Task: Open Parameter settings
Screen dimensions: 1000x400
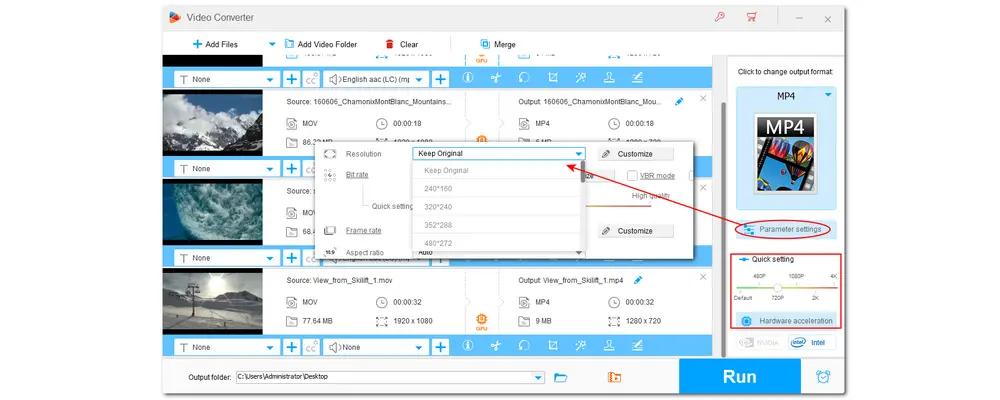Action: coord(785,229)
